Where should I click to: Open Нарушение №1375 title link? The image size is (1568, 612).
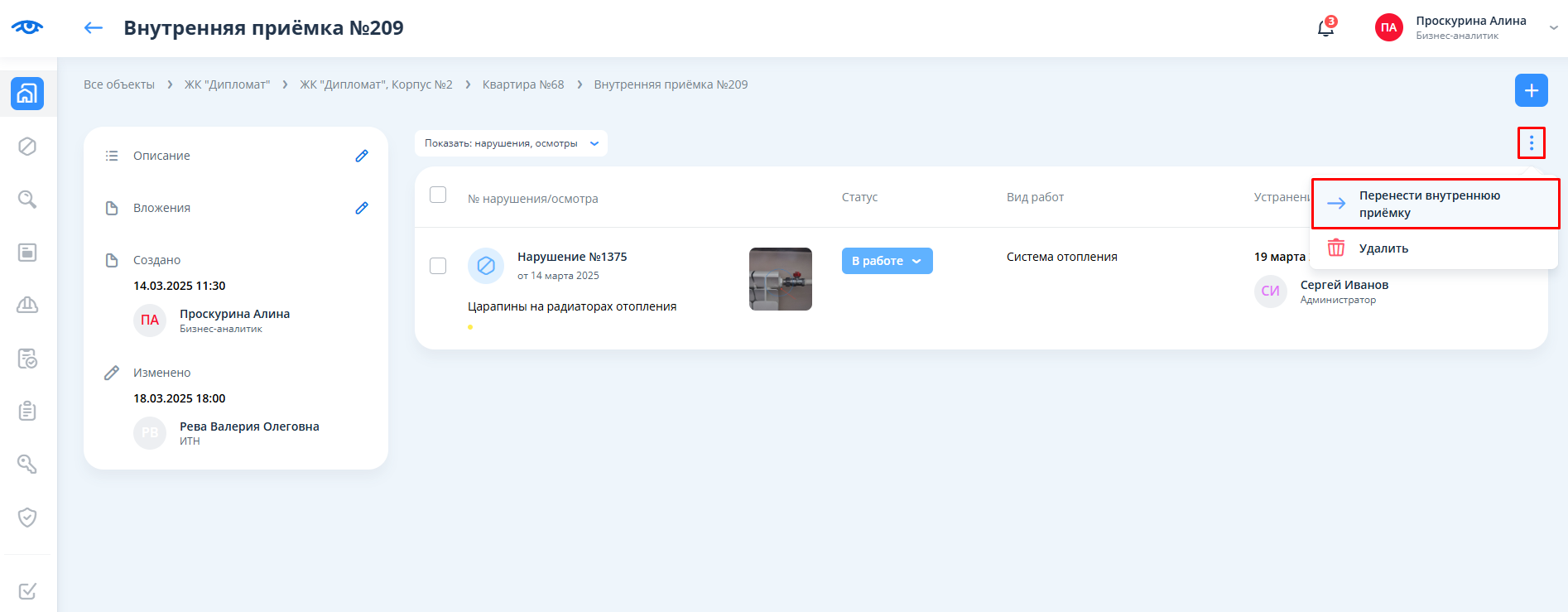coord(572,257)
